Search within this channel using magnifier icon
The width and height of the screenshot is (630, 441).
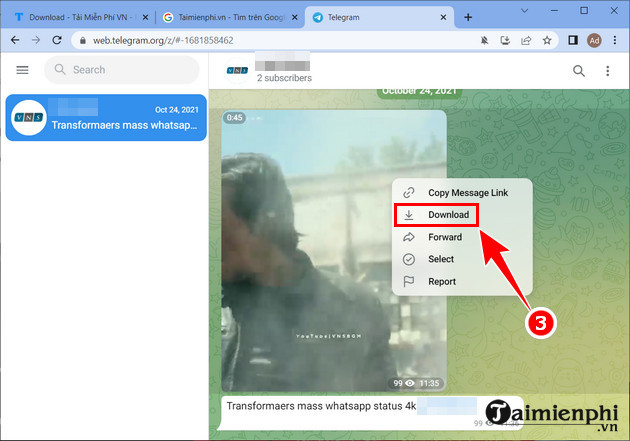[x=579, y=71]
